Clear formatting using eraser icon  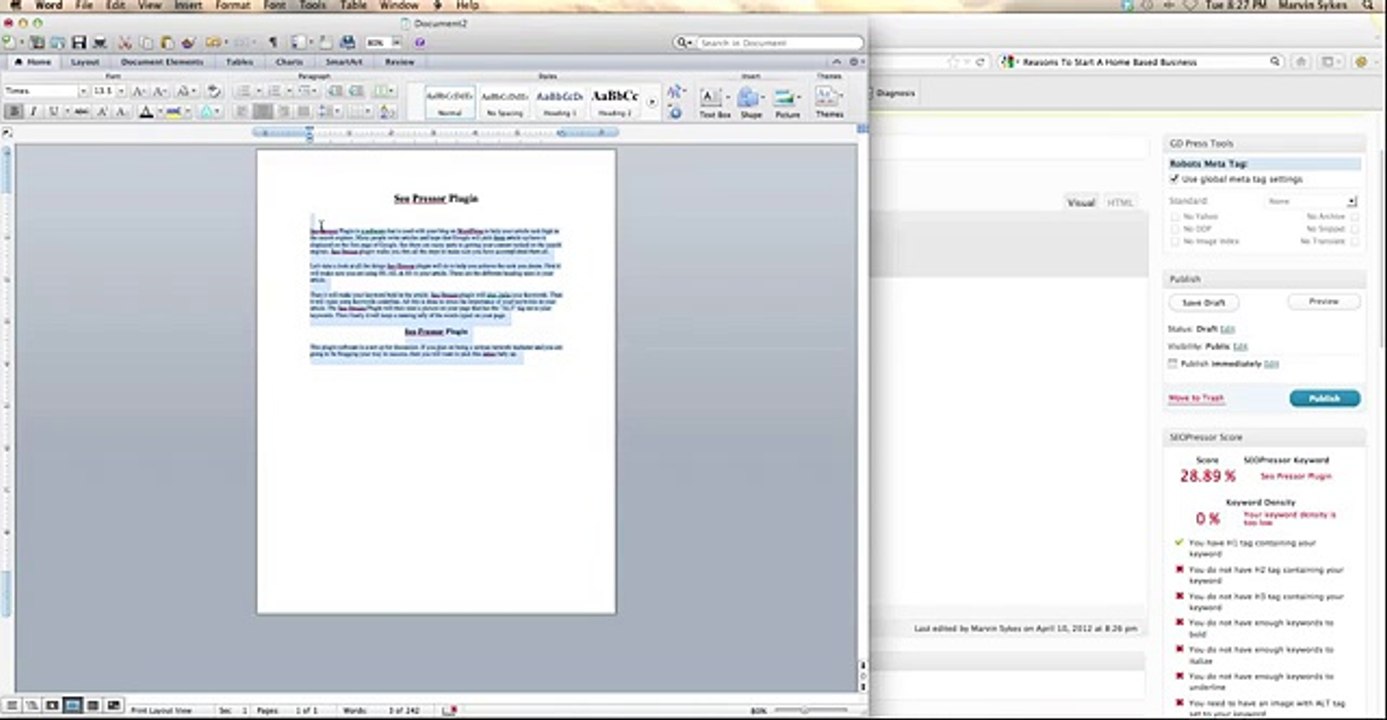click(x=213, y=91)
